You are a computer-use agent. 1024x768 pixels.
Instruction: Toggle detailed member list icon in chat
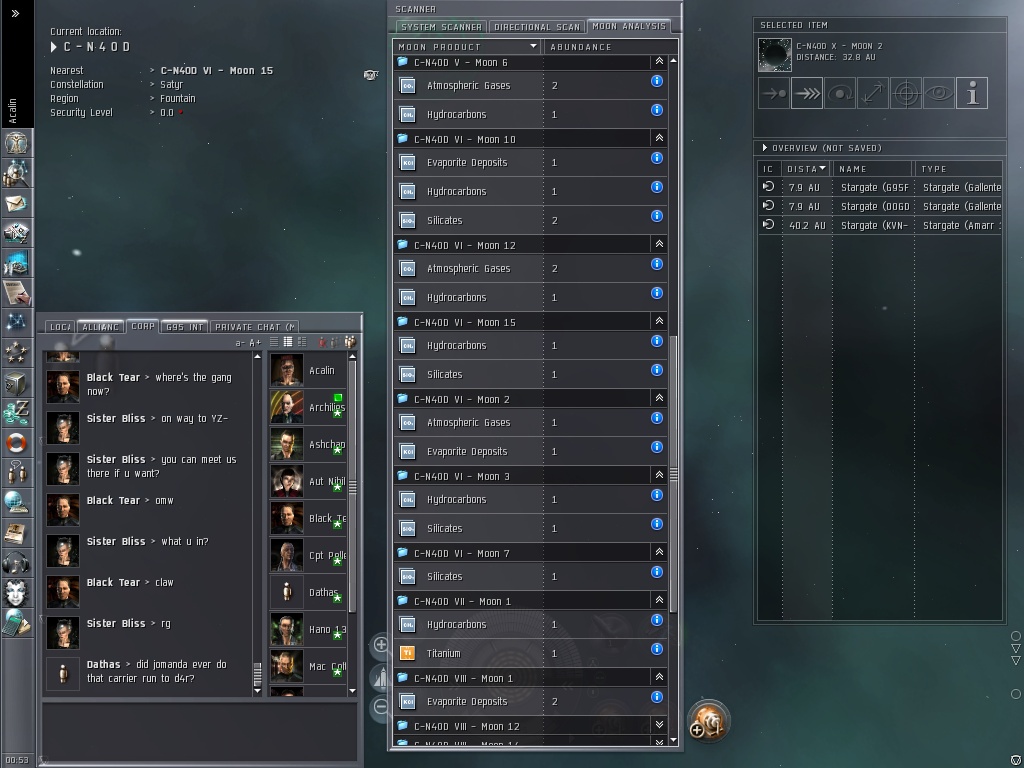(350, 342)
